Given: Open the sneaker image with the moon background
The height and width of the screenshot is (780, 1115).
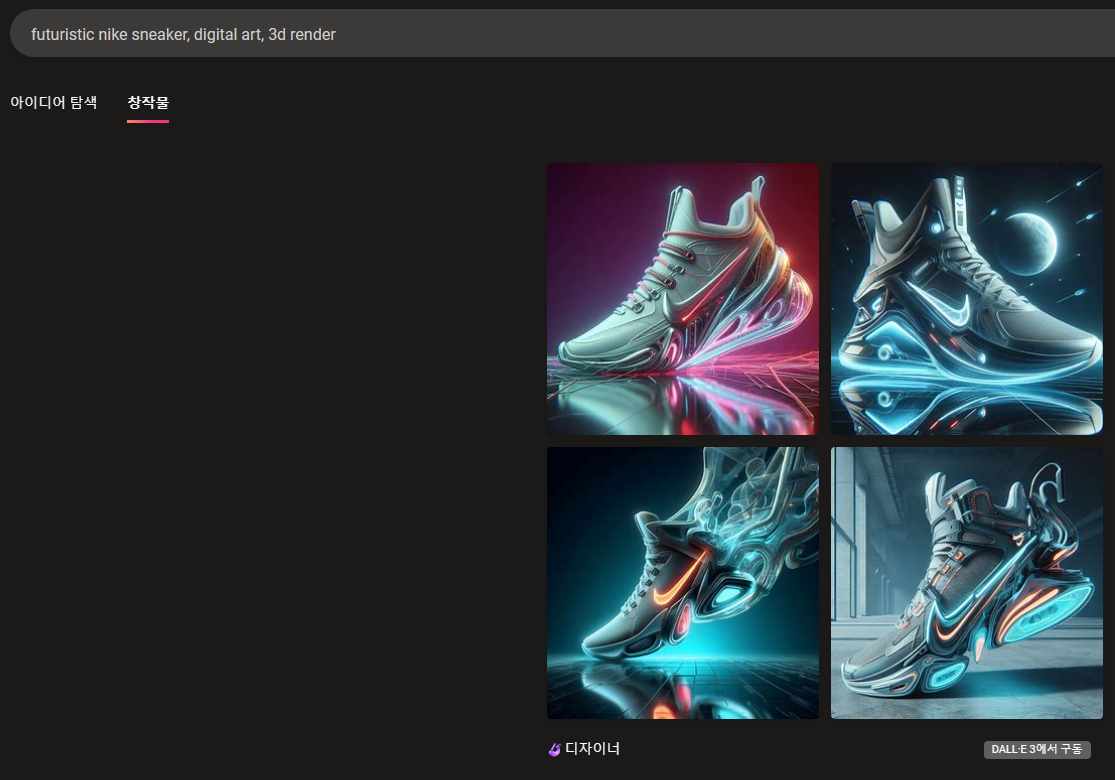Looking at the screenshot, I should [x=966, y=299].
